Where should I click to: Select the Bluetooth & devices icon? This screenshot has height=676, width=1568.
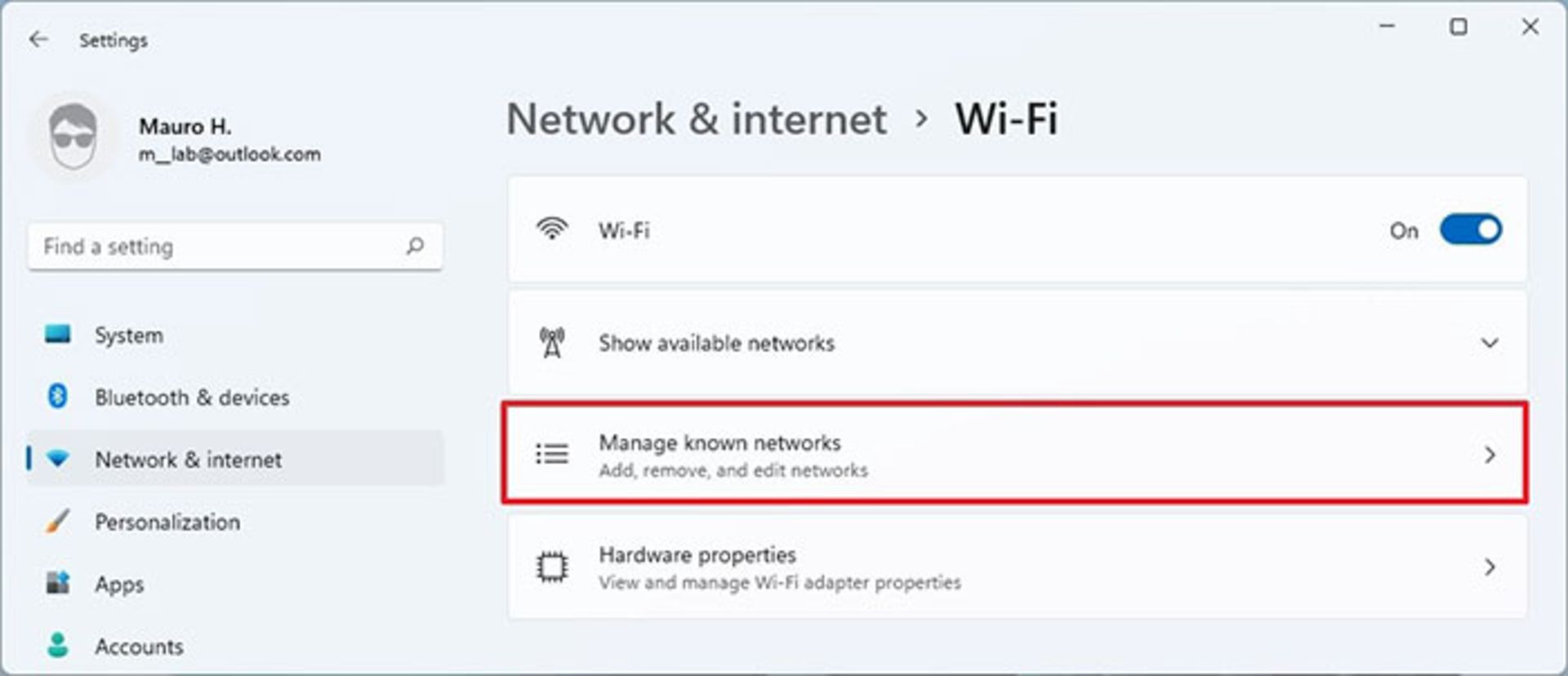(x=59, y=398)
